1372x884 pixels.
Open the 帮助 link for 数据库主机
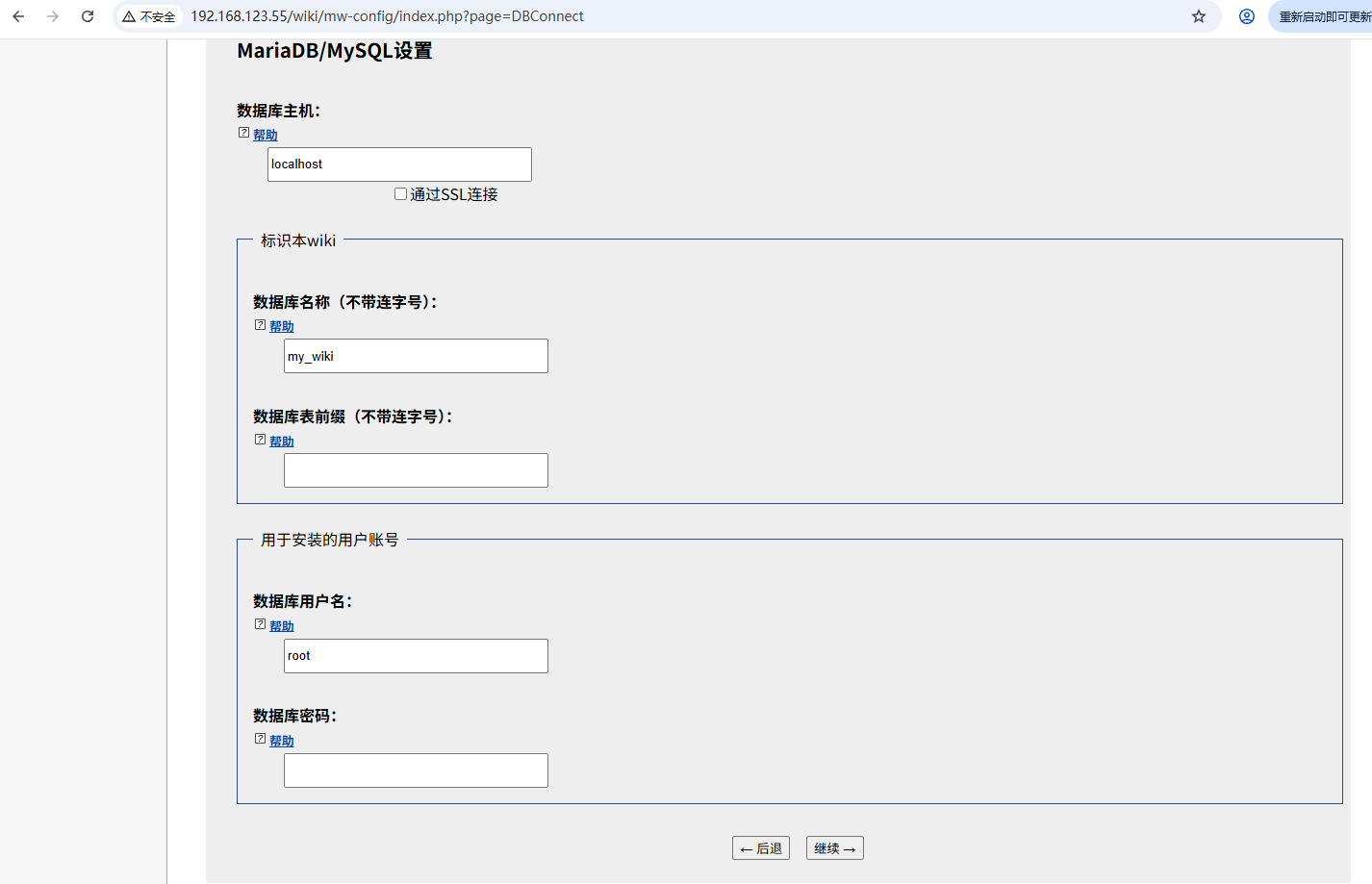266,135
